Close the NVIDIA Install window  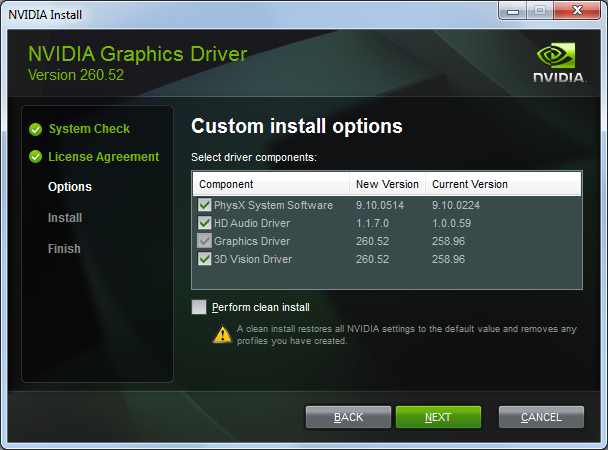577,10
